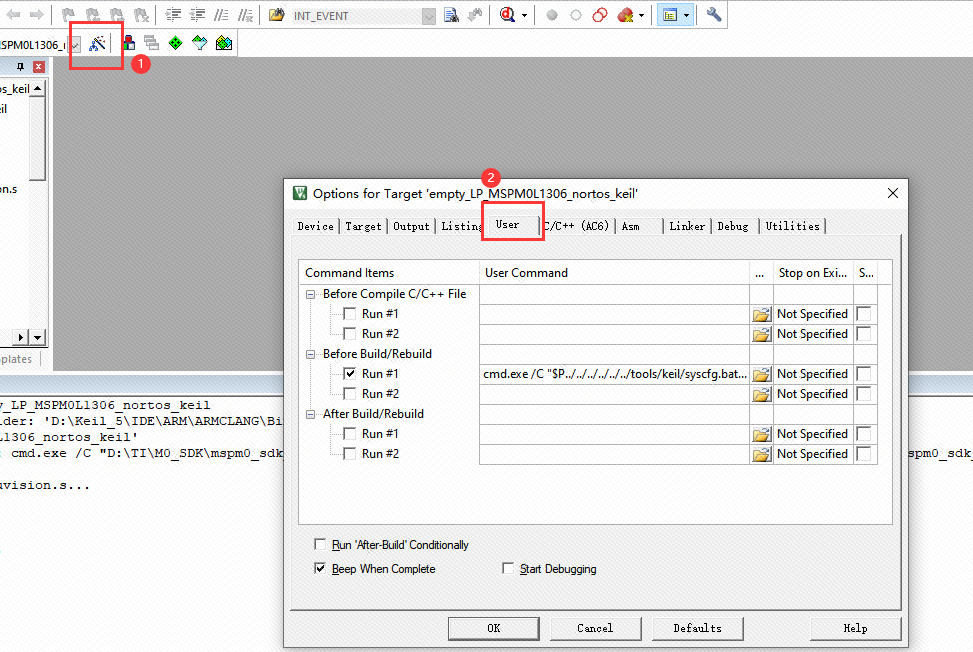Open Manage Run-Time Environment green diamond
The image size is (973, 652).
176,43
